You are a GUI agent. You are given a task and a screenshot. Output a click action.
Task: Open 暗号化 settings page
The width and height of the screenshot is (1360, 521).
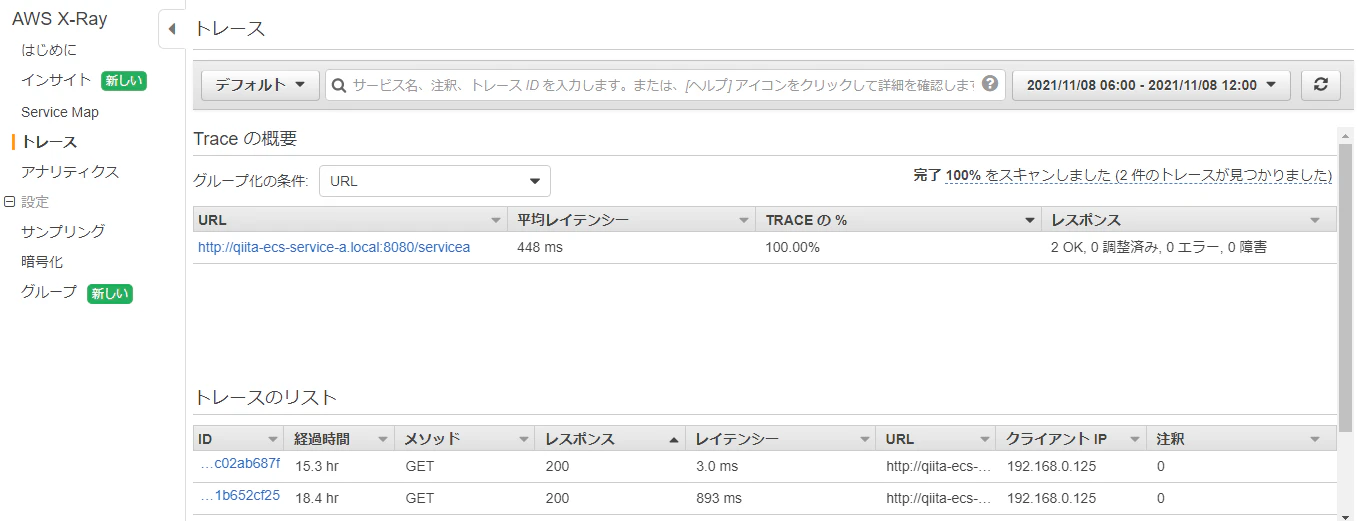[42, 262]
